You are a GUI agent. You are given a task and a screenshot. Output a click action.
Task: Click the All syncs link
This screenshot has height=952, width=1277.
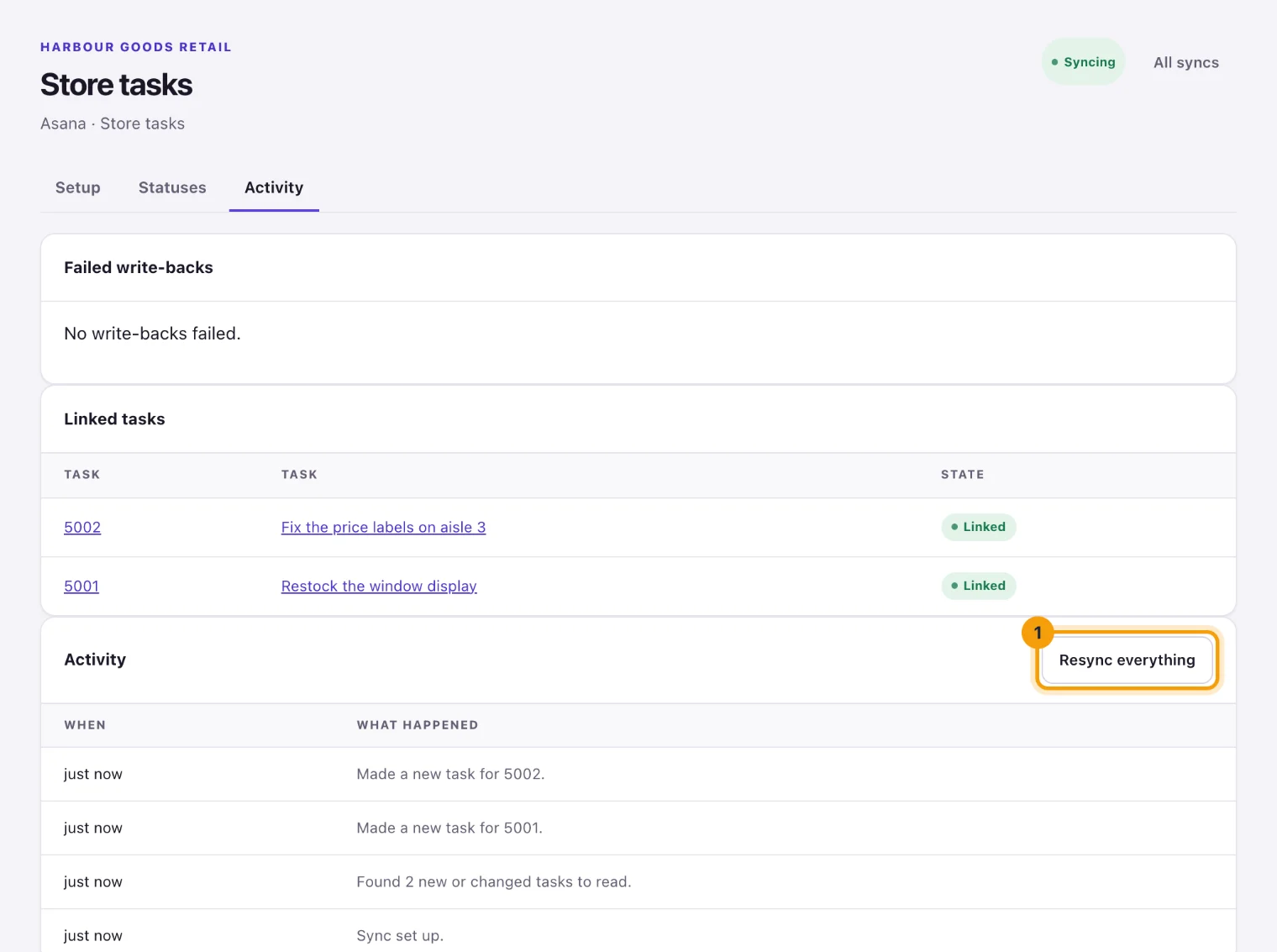[1185, 62]
